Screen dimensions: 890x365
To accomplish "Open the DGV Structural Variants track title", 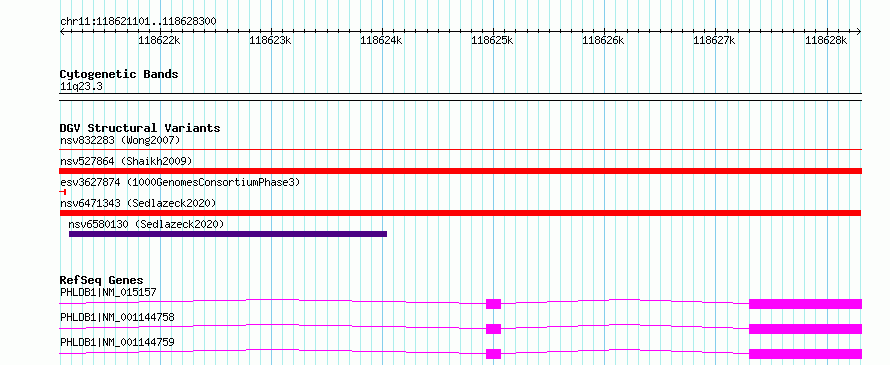I will click(x=140, y=128).
